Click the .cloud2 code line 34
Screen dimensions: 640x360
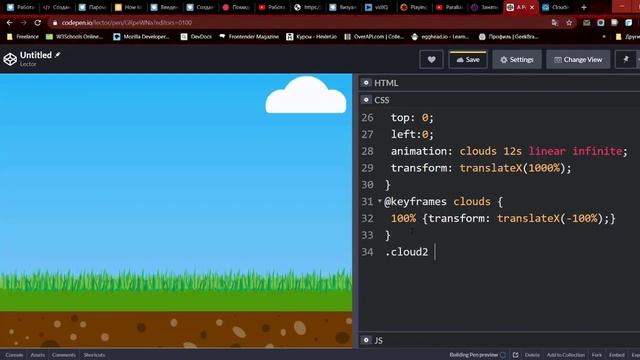click(407, 252)
